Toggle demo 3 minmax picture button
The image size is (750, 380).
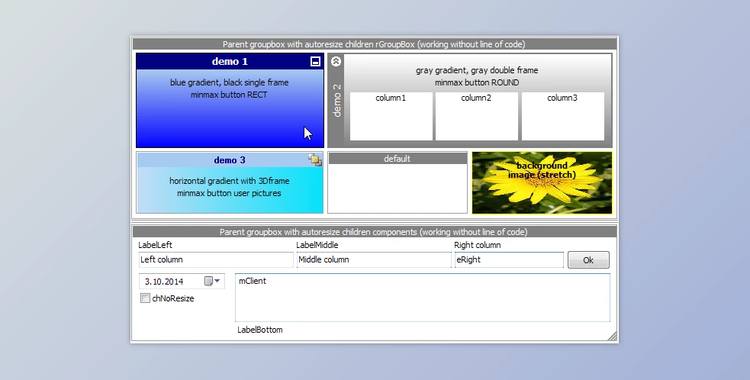tap(315, 160)
